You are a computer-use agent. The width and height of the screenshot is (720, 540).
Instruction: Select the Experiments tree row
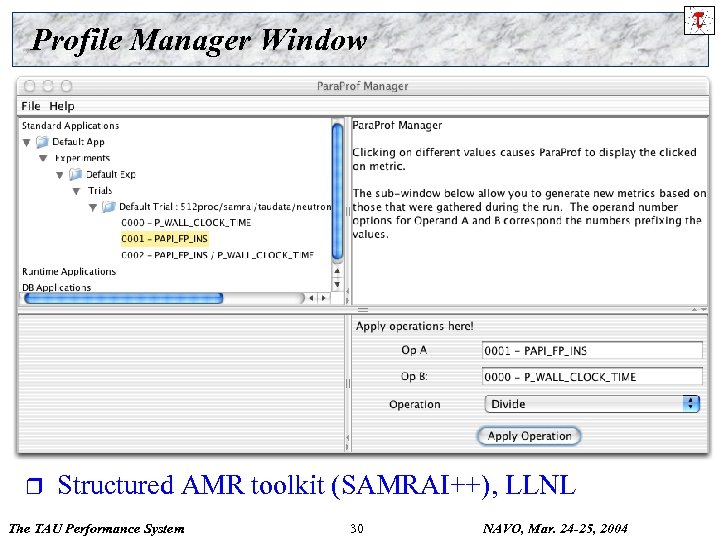click(x=82, y=158)
